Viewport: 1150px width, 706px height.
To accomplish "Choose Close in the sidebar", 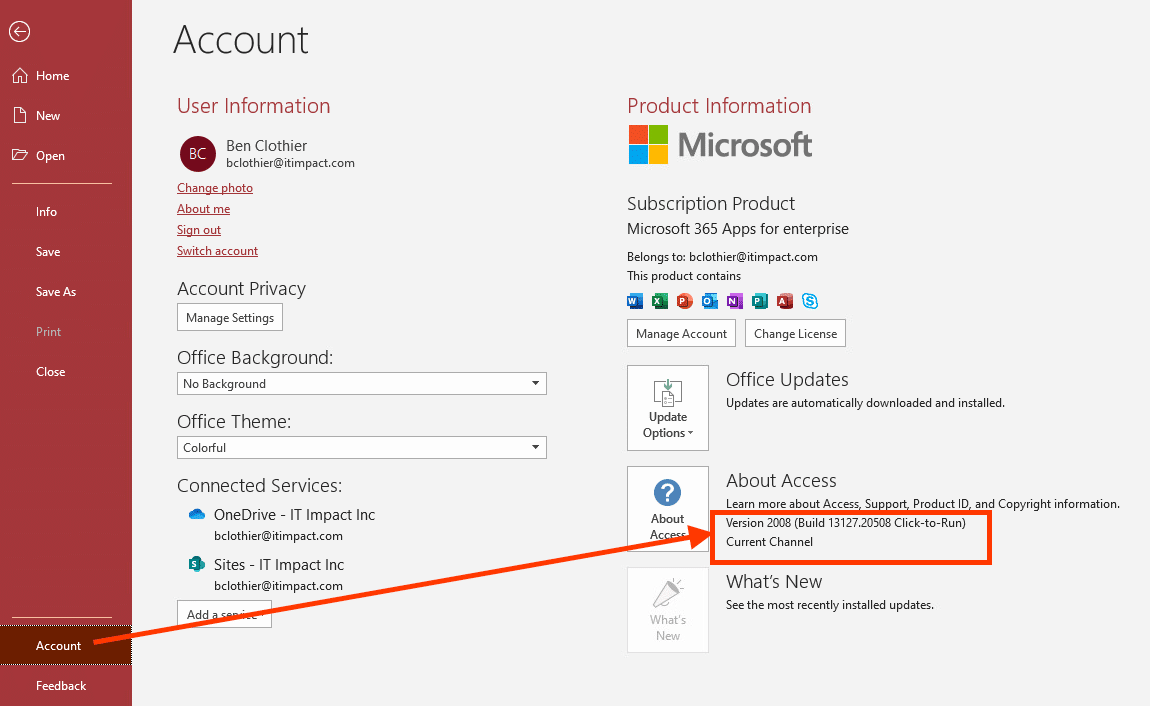I will tap(51, 372).
